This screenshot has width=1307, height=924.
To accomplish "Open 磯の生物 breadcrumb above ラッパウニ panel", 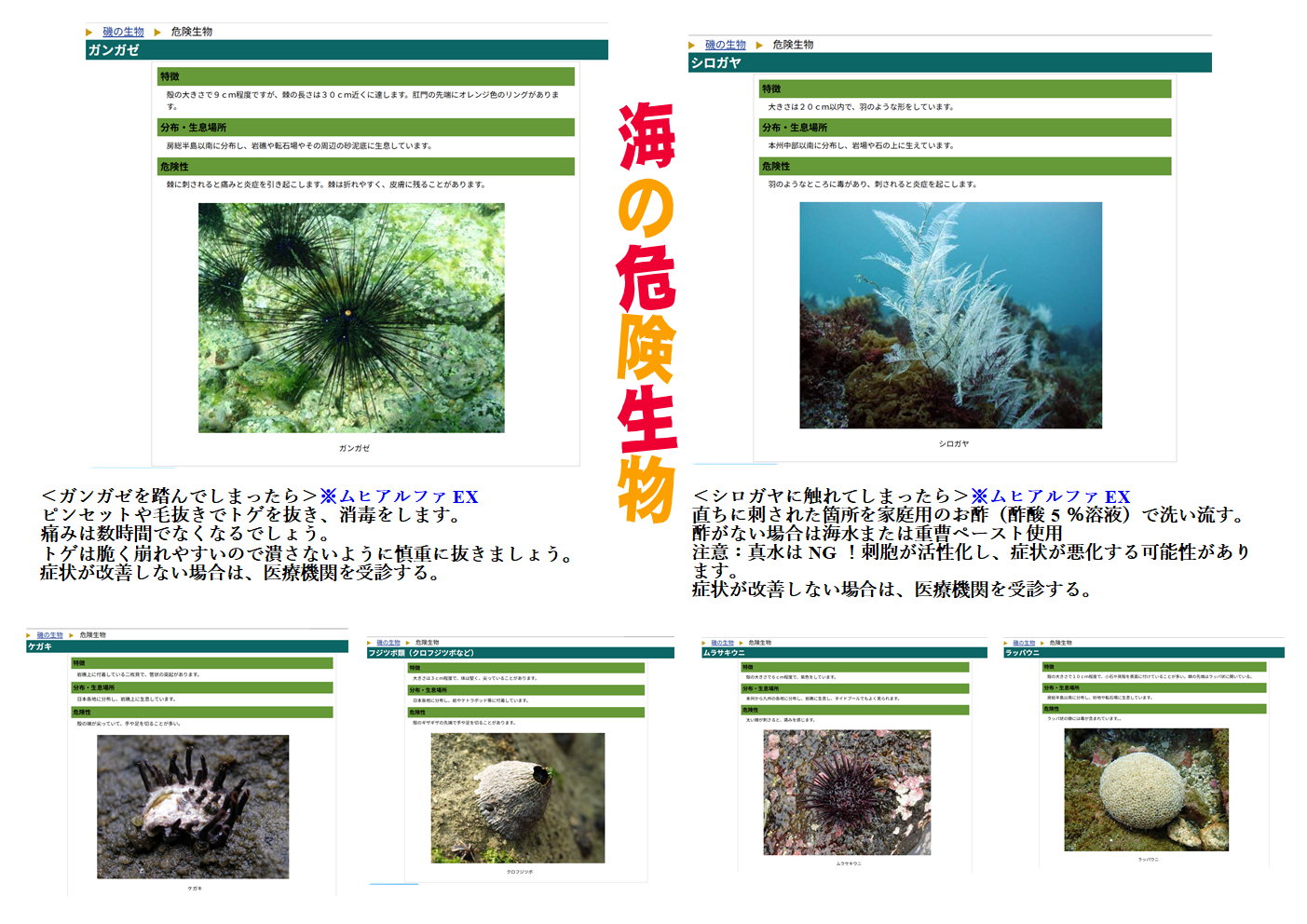I will (x=1024, y=643).
